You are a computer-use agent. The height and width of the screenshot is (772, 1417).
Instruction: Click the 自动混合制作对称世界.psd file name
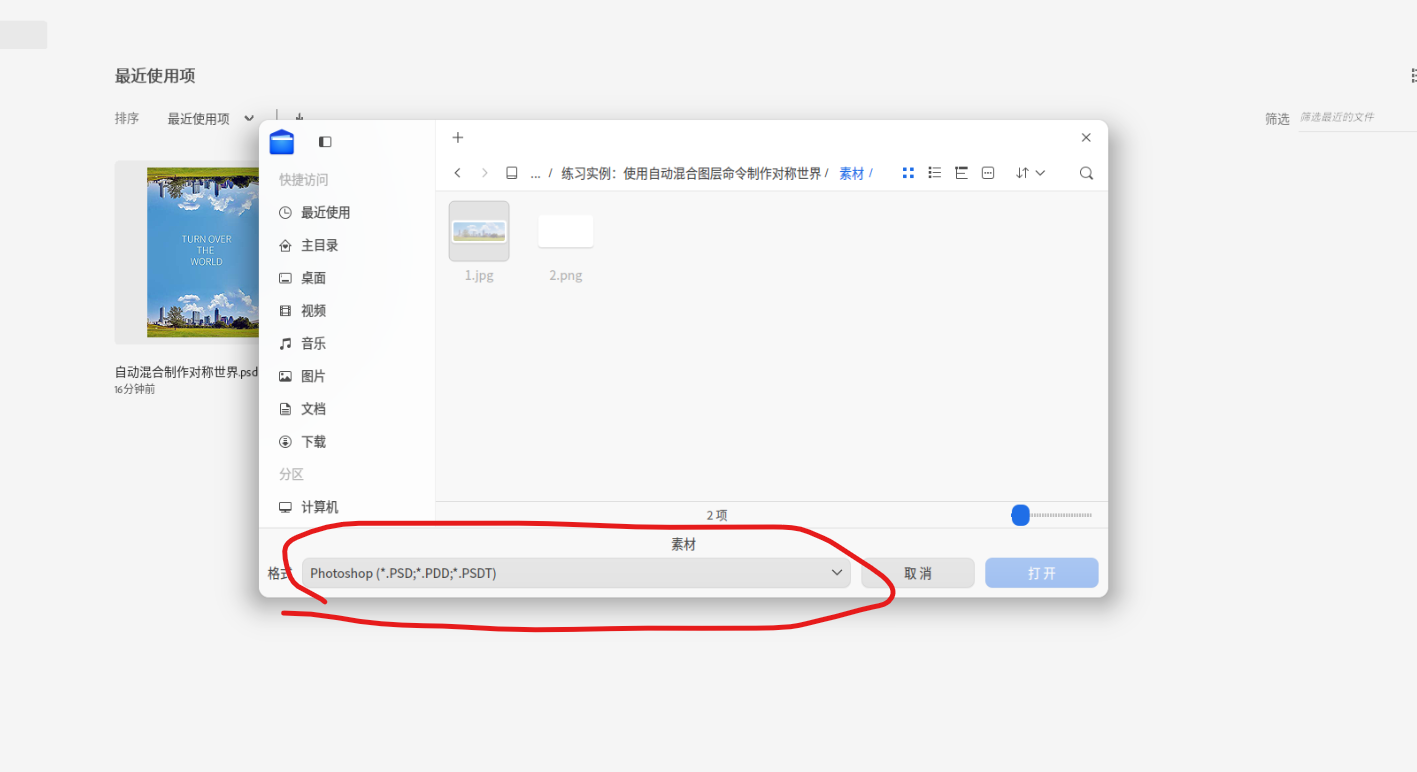pos(186,372)
